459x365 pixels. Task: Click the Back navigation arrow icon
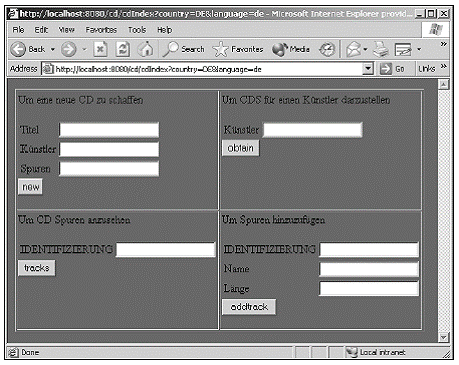coord(18,49)
